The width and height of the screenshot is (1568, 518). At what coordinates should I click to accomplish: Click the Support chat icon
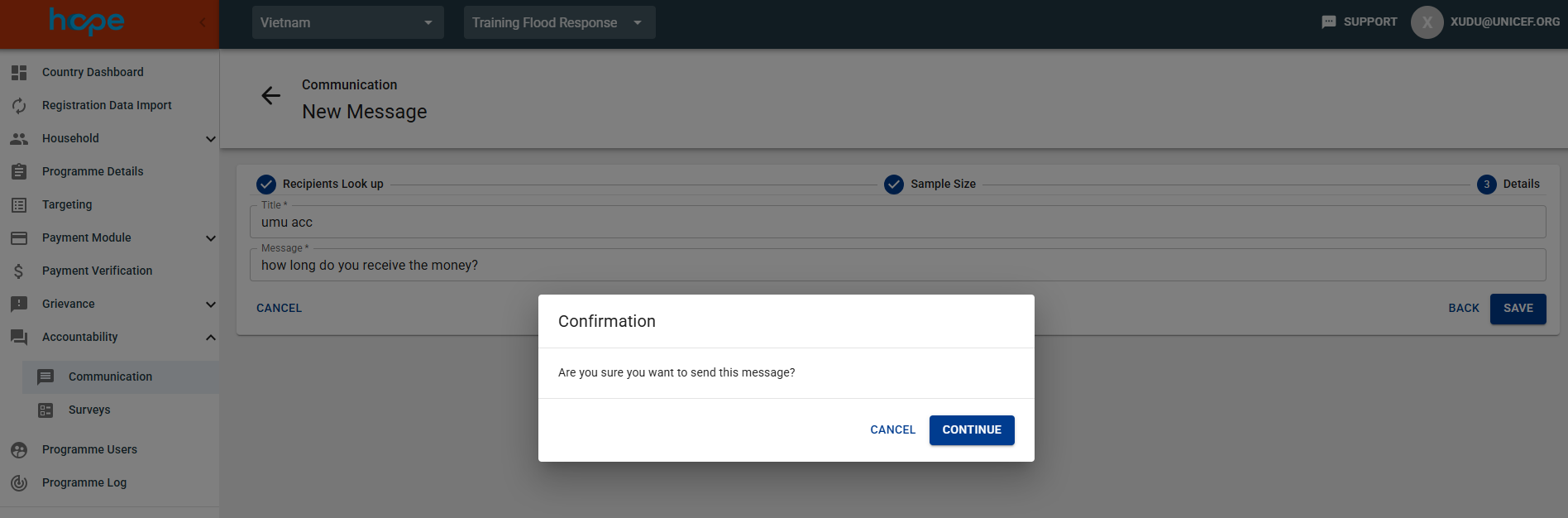(x=1328, y=22)
